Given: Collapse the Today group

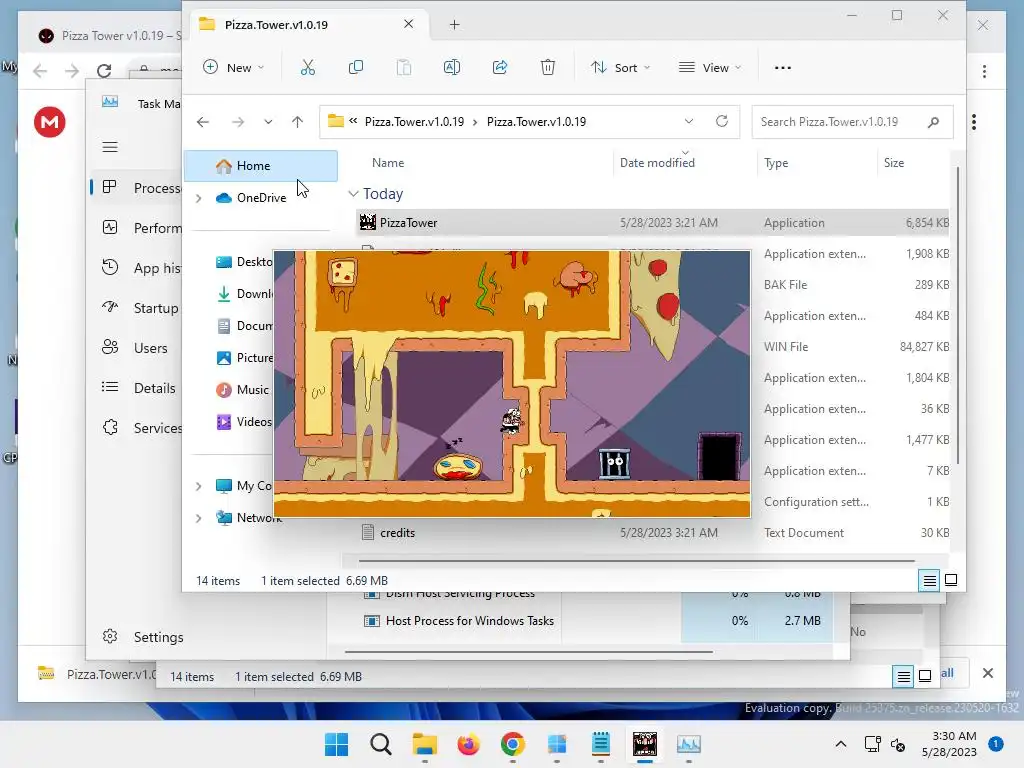Looking at the screenshot, I should point(353,194).
